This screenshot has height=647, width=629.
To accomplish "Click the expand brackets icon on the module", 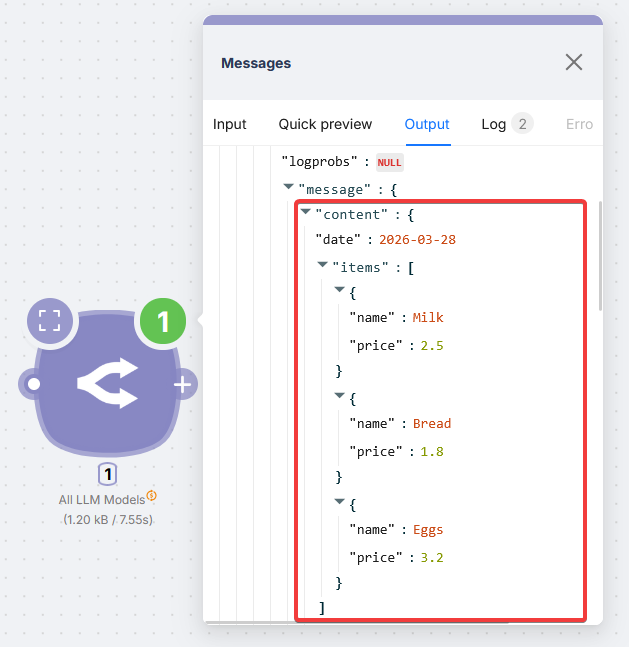I will (50, 321).
